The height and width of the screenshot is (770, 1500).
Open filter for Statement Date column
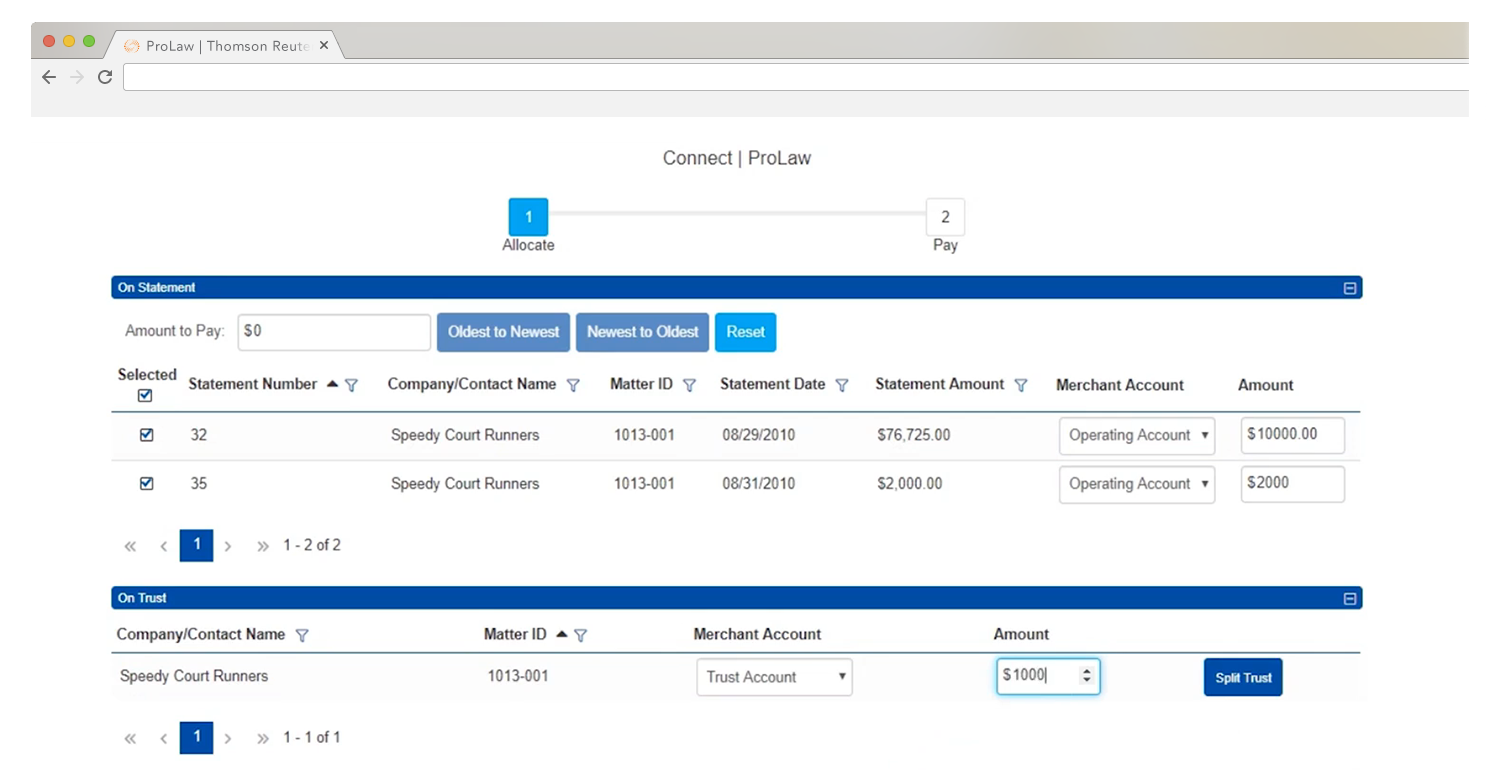[x=842, y=385]
